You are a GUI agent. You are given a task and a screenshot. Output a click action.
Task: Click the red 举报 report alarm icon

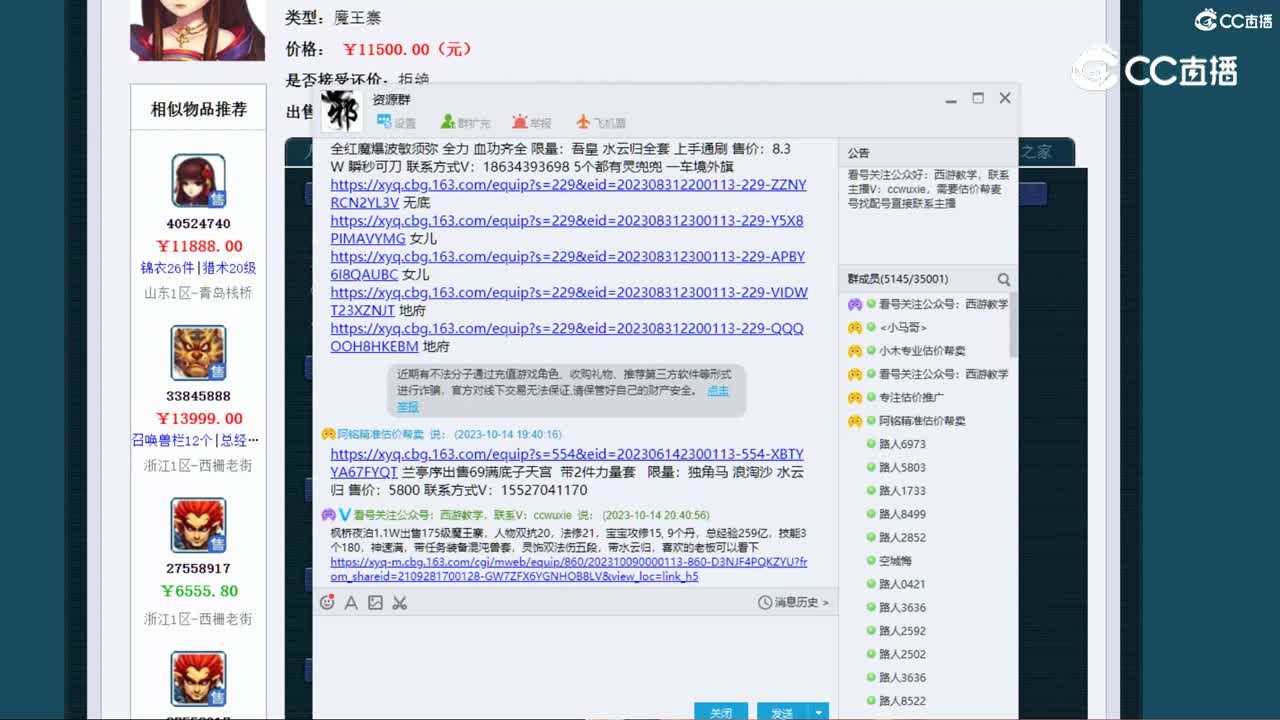point(519,122)
